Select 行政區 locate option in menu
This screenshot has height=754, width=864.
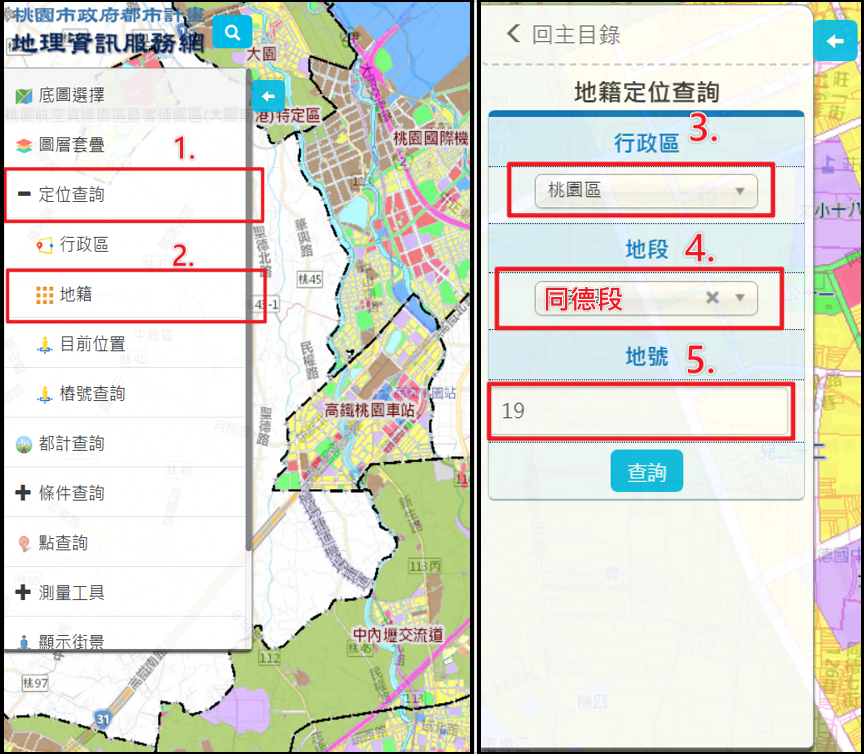click(83, 245)
